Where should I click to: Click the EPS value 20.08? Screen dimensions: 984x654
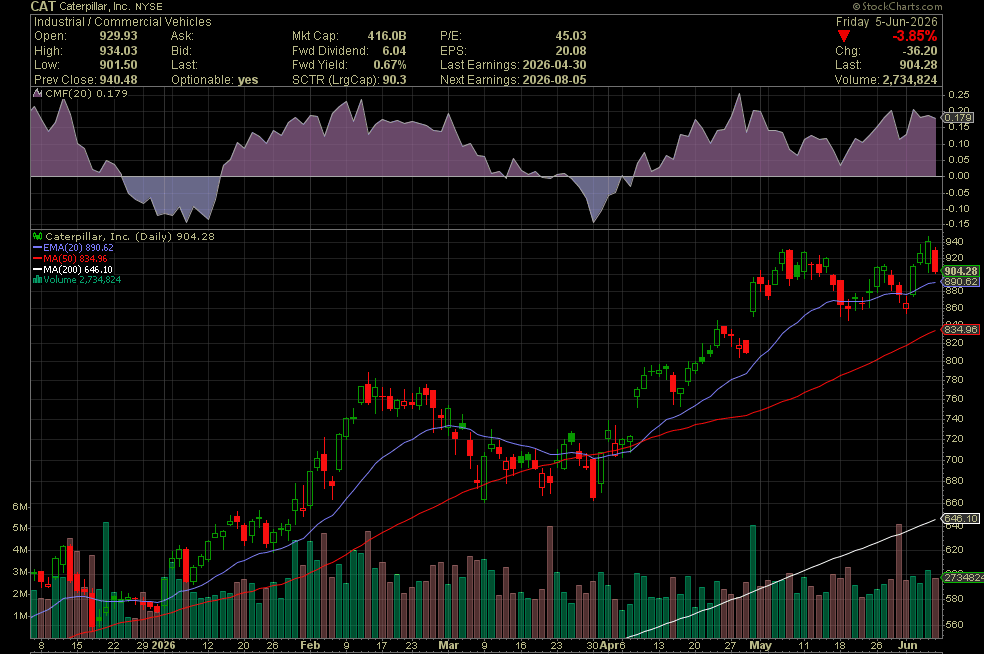click(570, 51)
